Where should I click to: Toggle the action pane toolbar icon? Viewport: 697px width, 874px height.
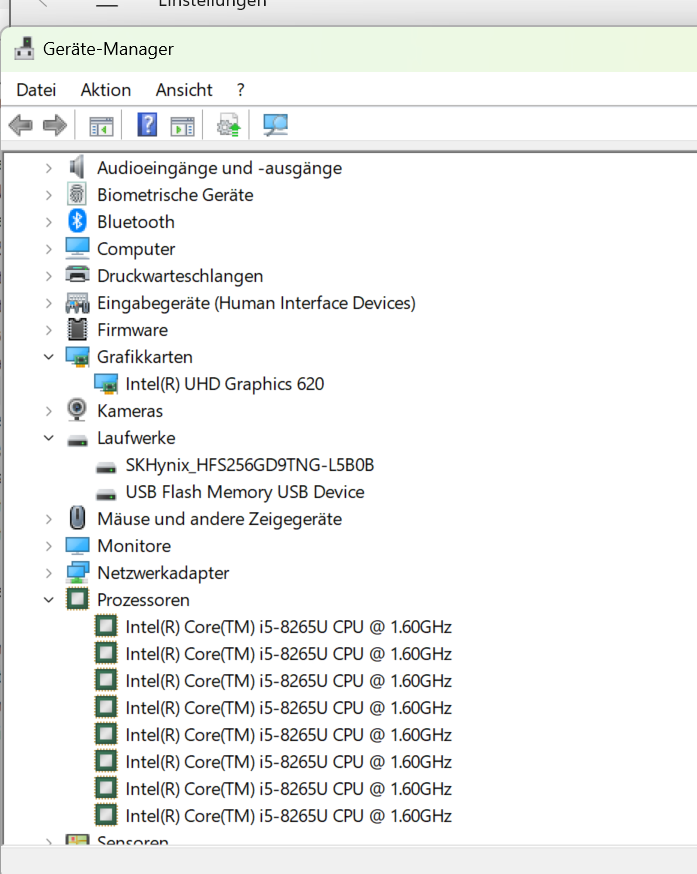coord(182,126)
